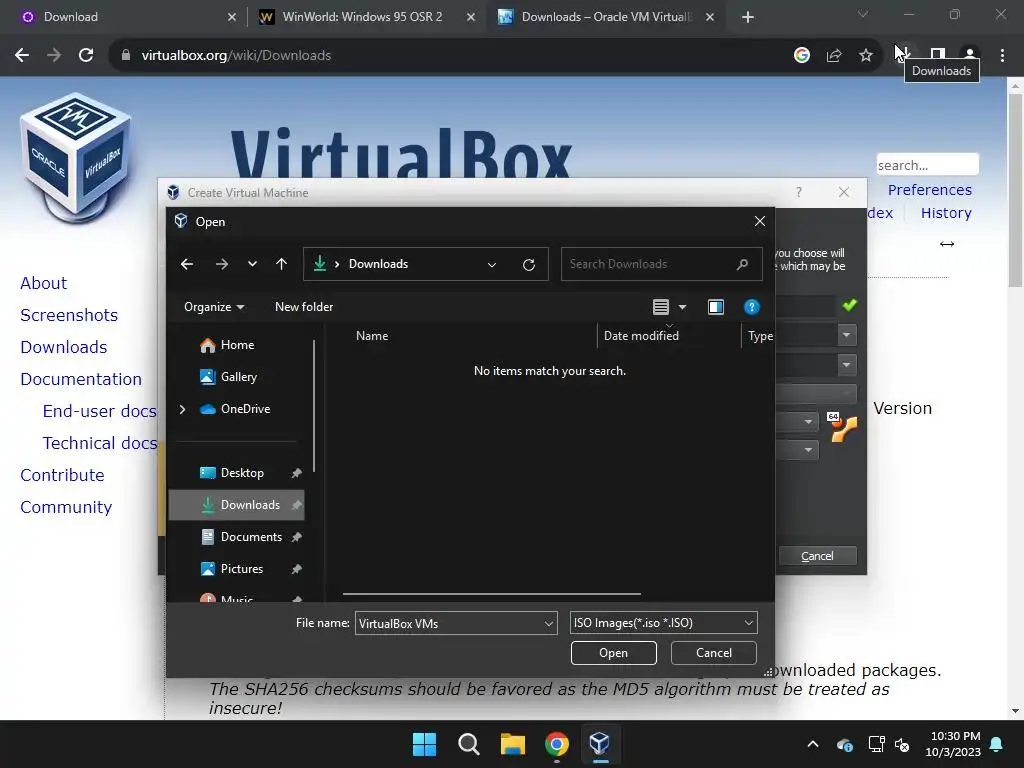Go up one folder level in Open dialog
1024x768 pixels.
point(281,264)
